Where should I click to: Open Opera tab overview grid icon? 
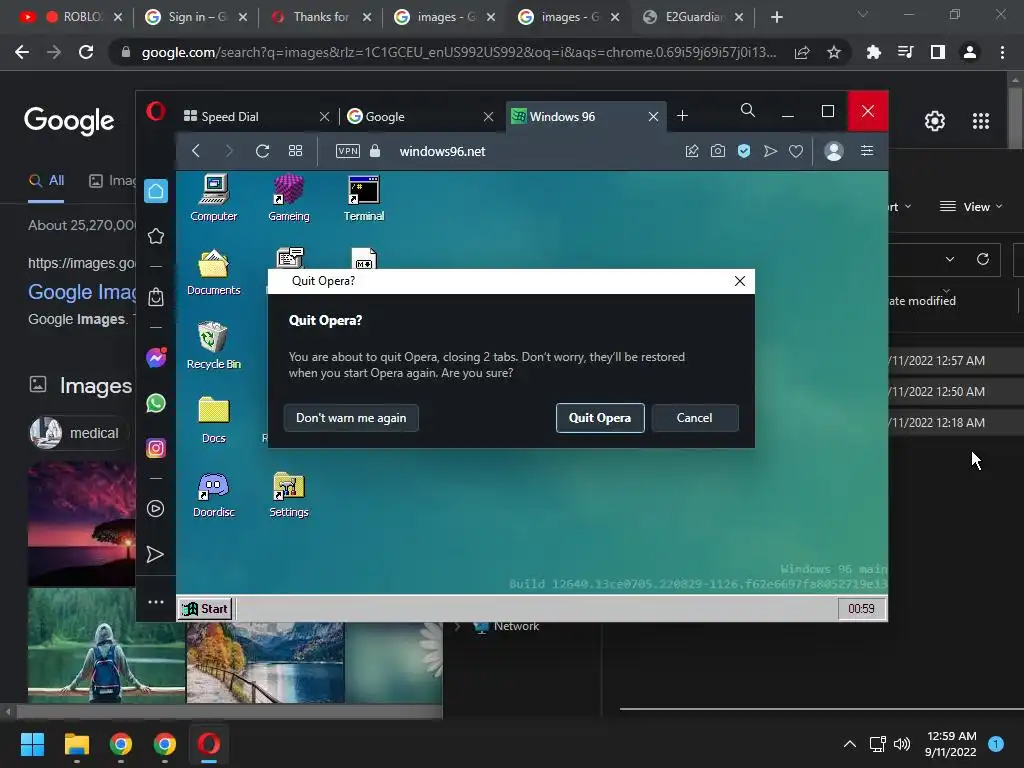tap(295, 151)
